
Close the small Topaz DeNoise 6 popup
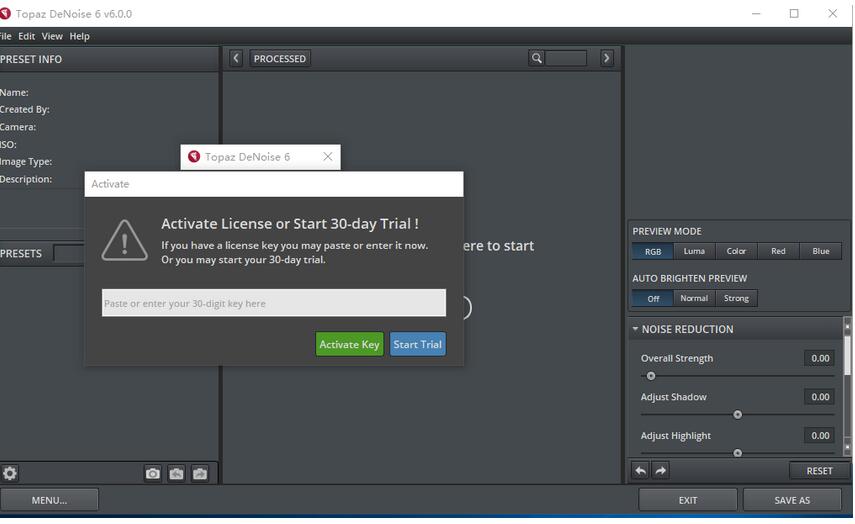(x=328, y=156)
